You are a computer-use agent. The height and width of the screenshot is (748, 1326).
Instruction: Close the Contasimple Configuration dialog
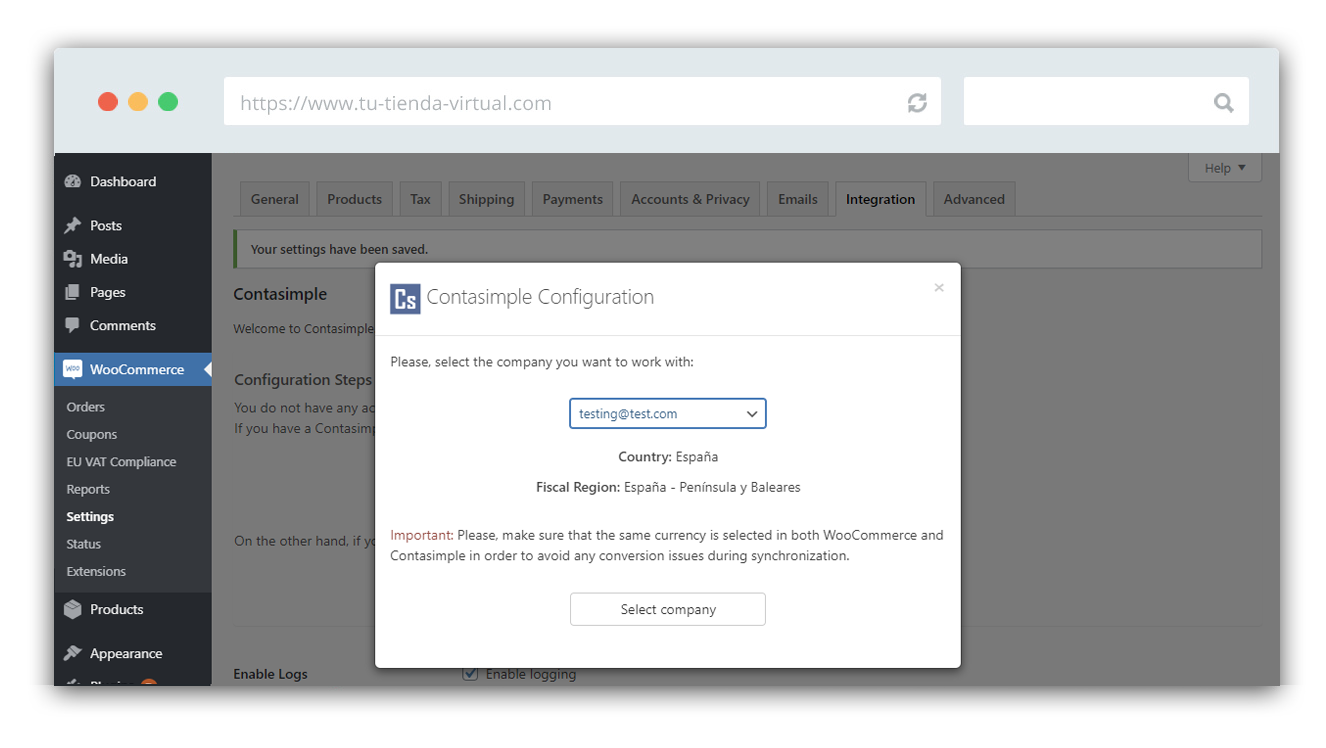point(939,288)
